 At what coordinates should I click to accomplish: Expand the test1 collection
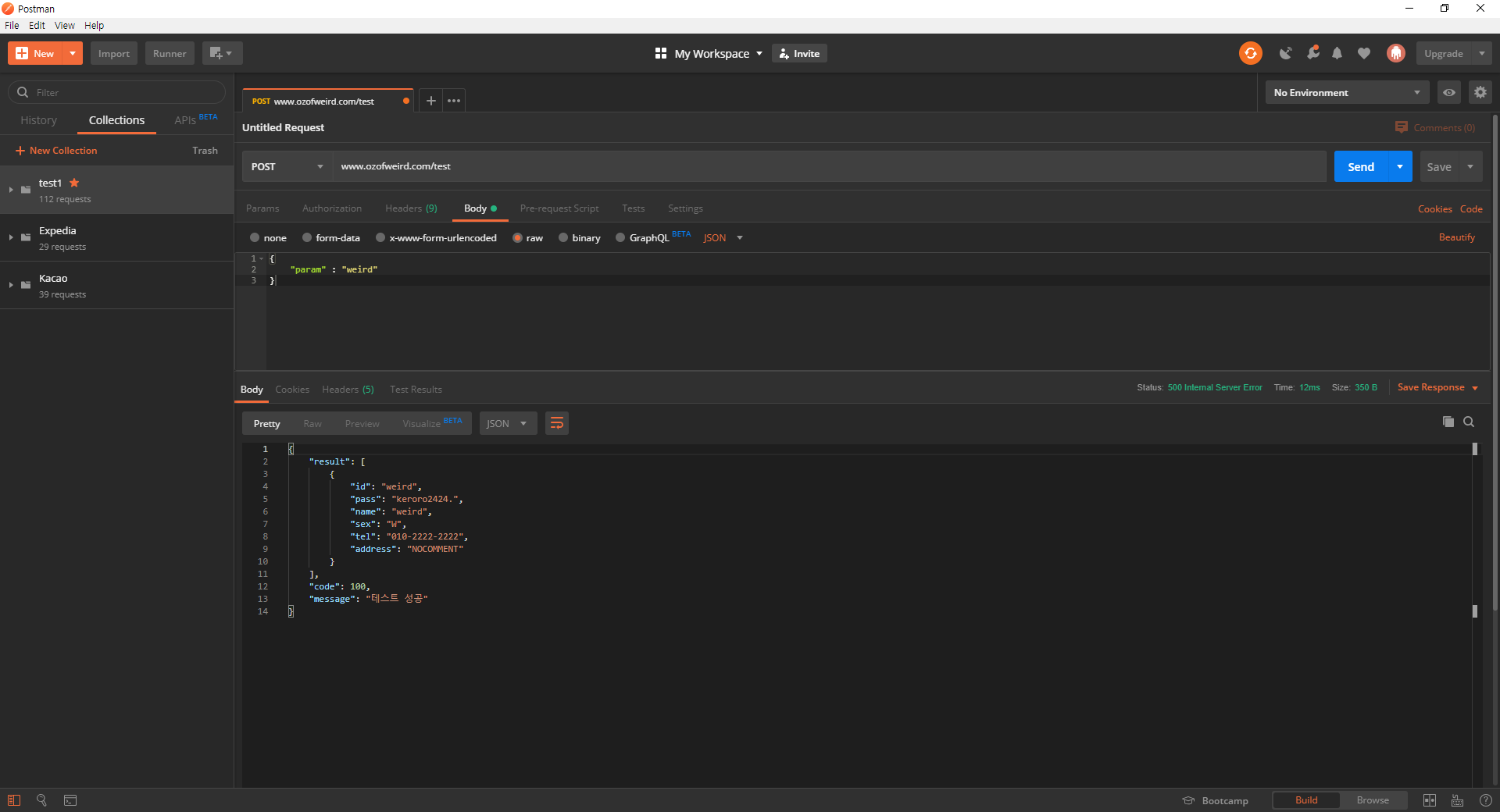coord(11,190)
